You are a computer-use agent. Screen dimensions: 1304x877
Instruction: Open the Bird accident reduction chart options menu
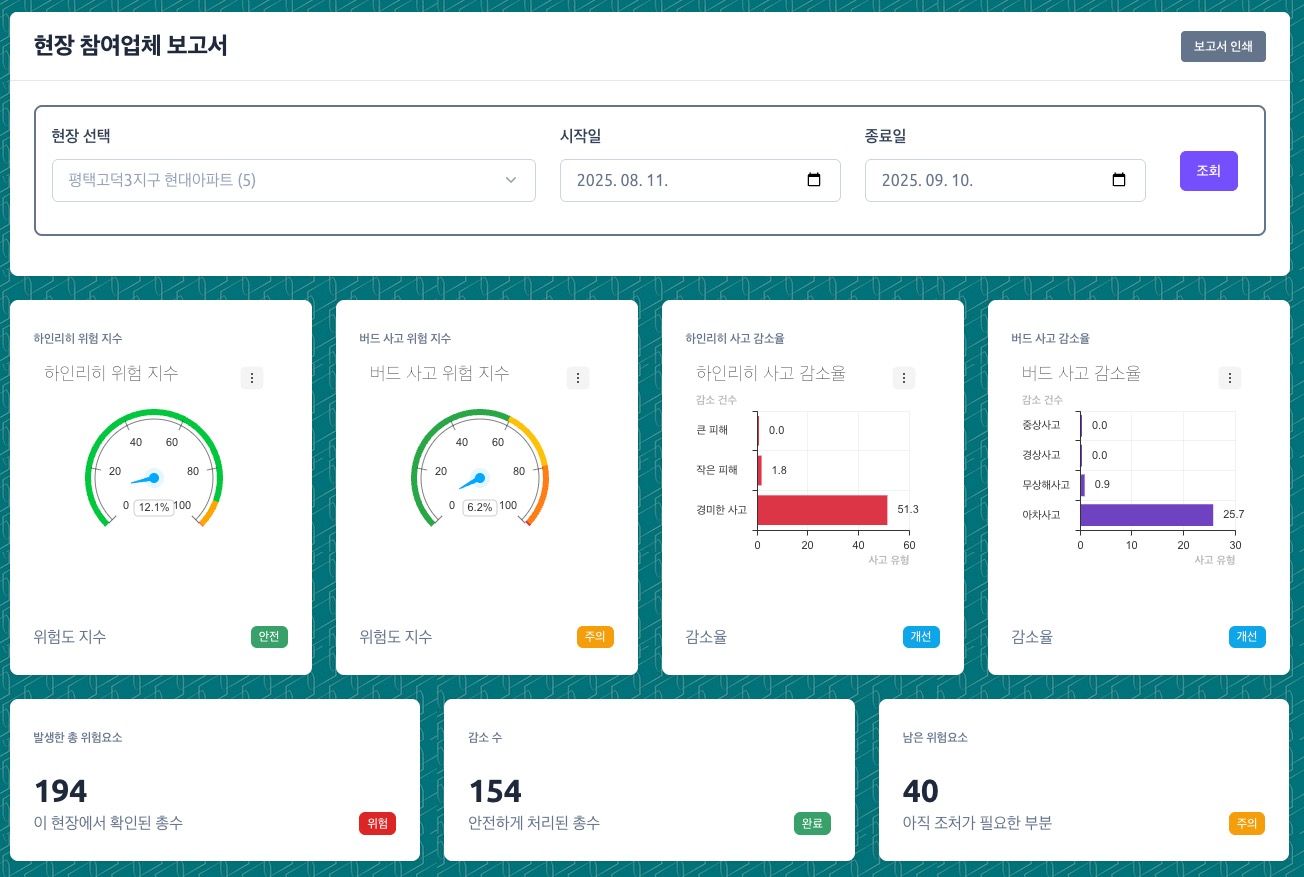1230,378
